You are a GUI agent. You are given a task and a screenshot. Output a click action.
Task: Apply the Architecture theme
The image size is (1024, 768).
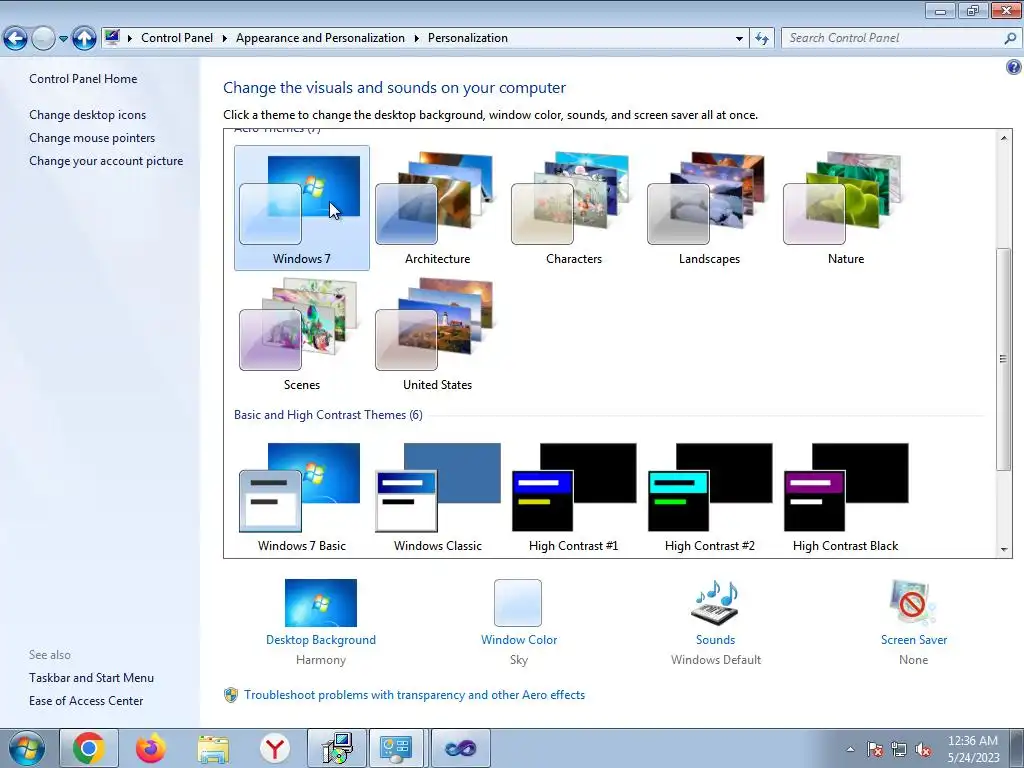[x=438, y=208]
